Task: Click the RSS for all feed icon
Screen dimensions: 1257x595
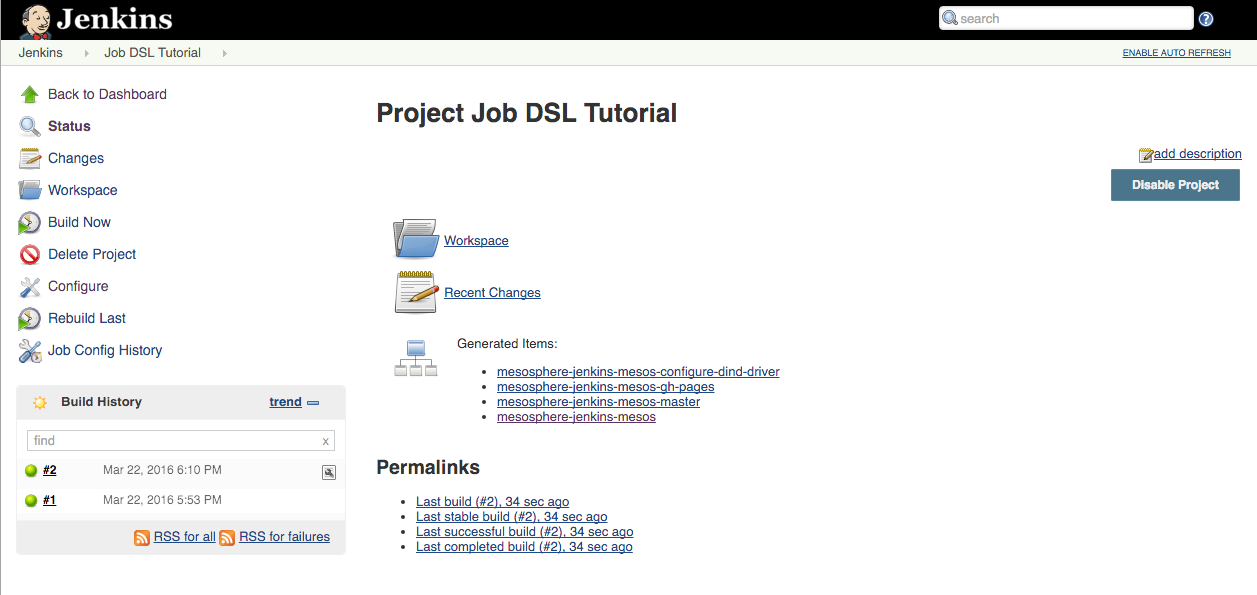Action: point(142,537)
